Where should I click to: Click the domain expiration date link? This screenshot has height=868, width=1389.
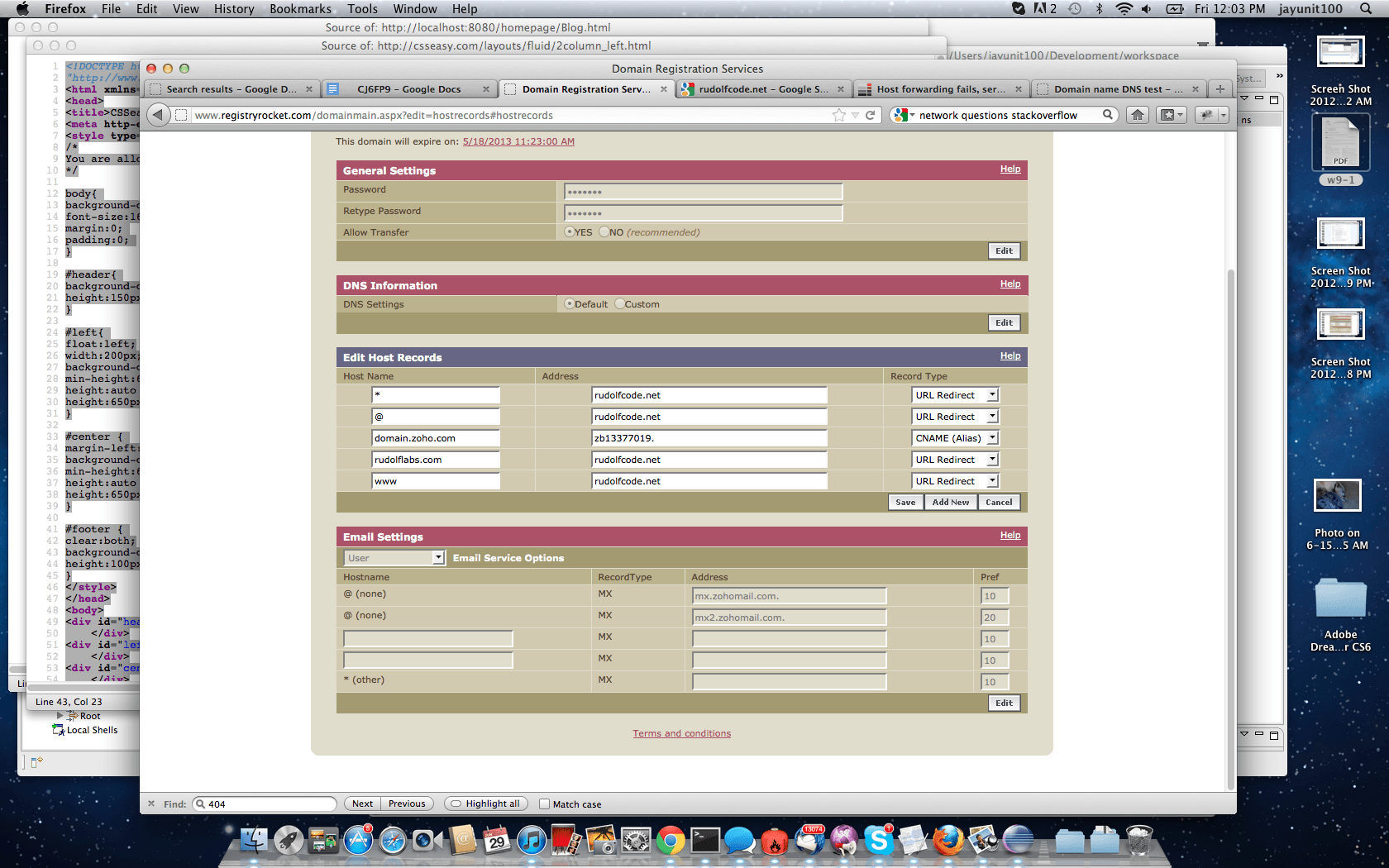tap(518, 141)
